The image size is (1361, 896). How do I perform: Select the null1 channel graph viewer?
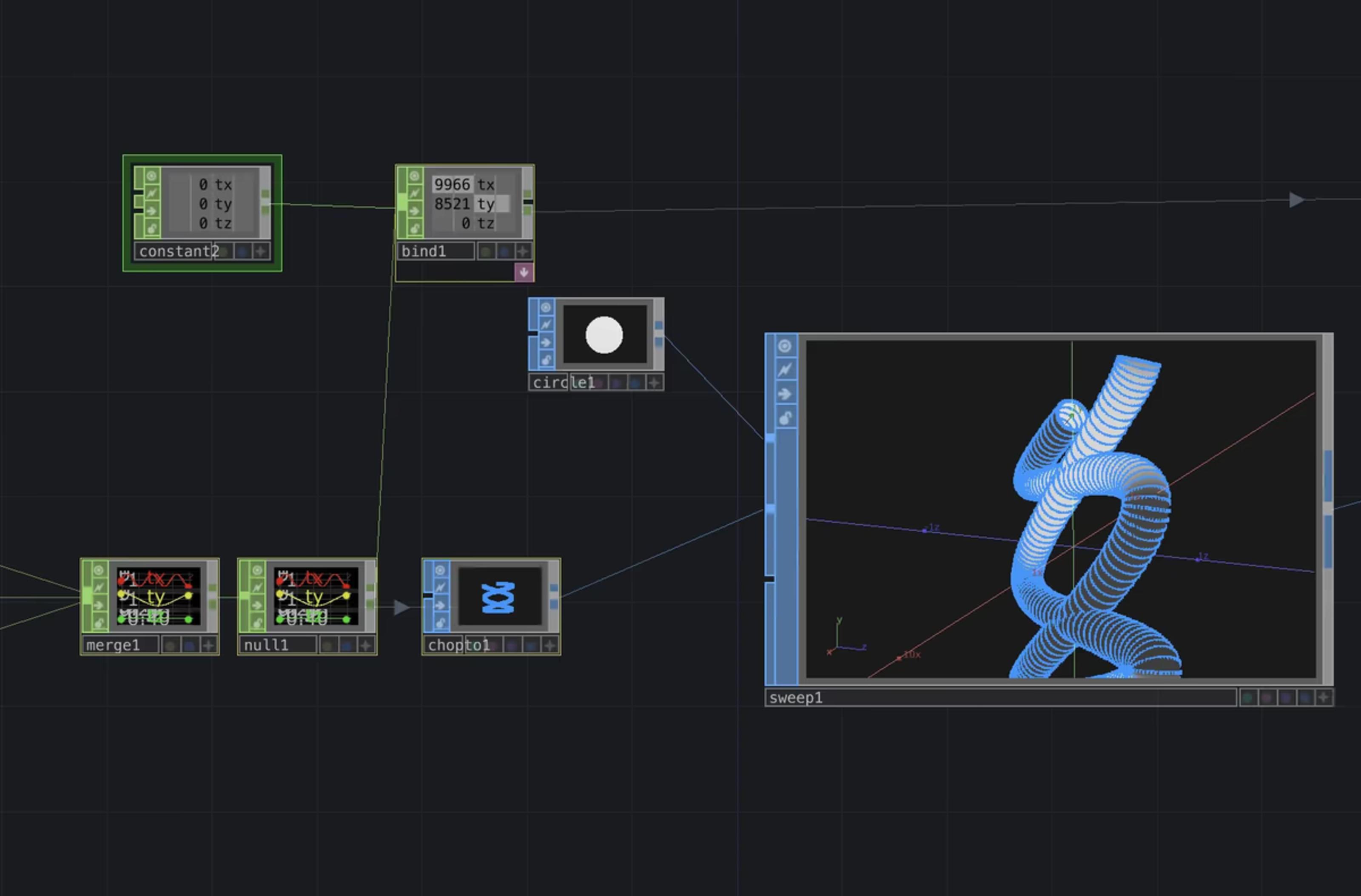click(x=316, y=596)
